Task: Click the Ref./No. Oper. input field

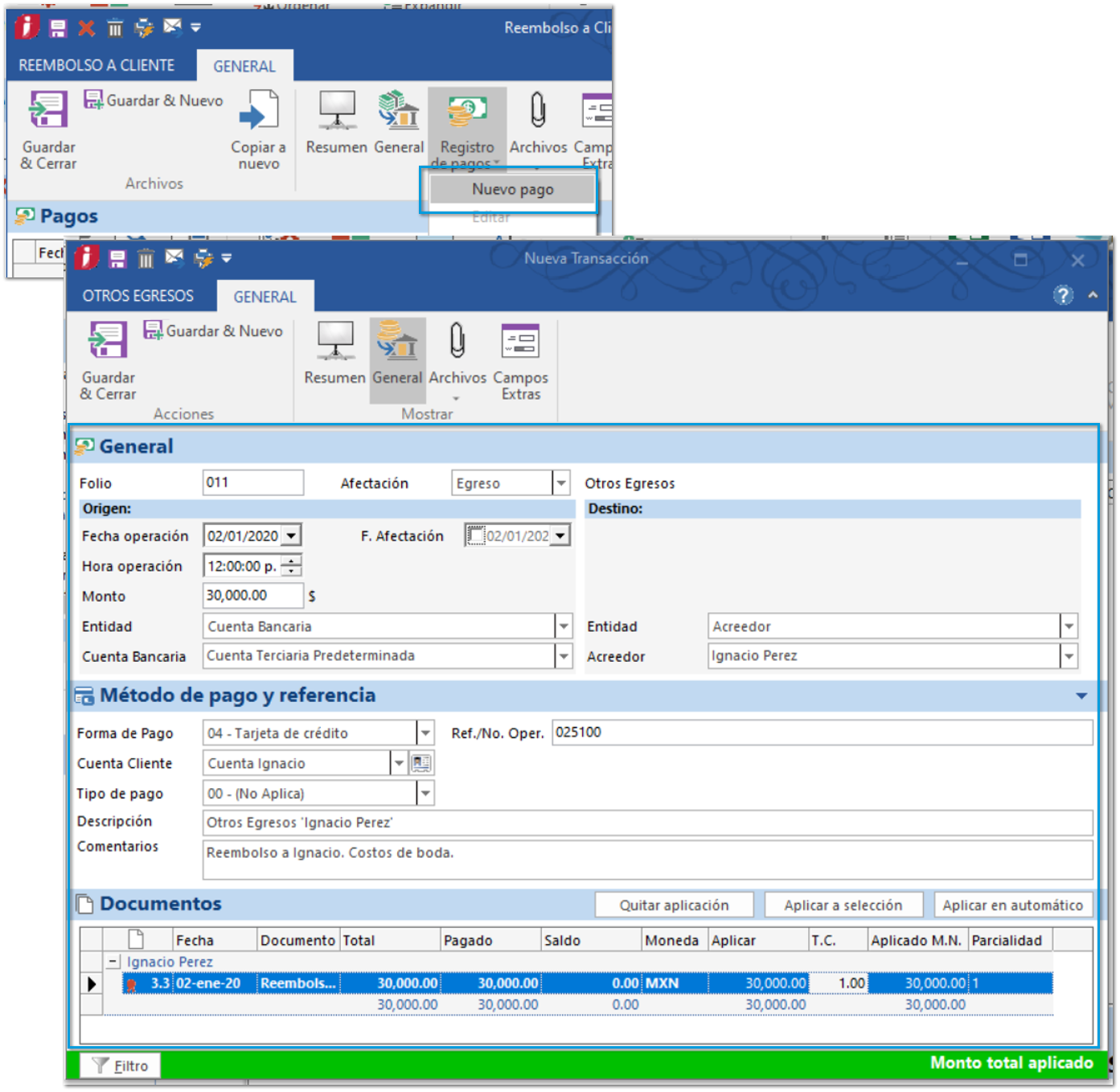Action: [x=822, y=733]
